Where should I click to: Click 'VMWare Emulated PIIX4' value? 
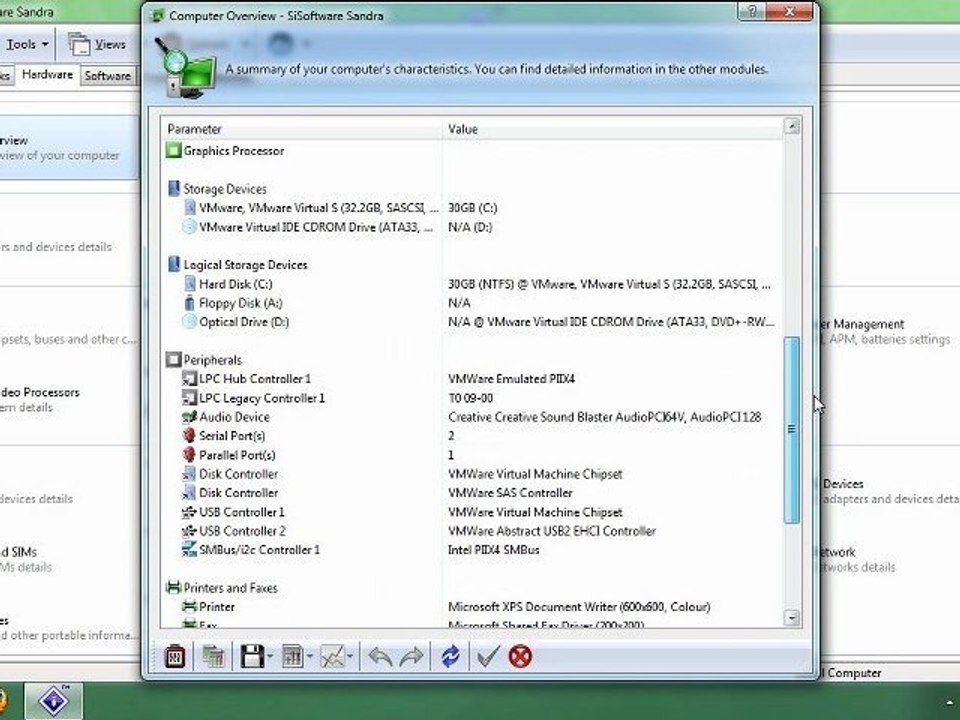pos(511,379)
